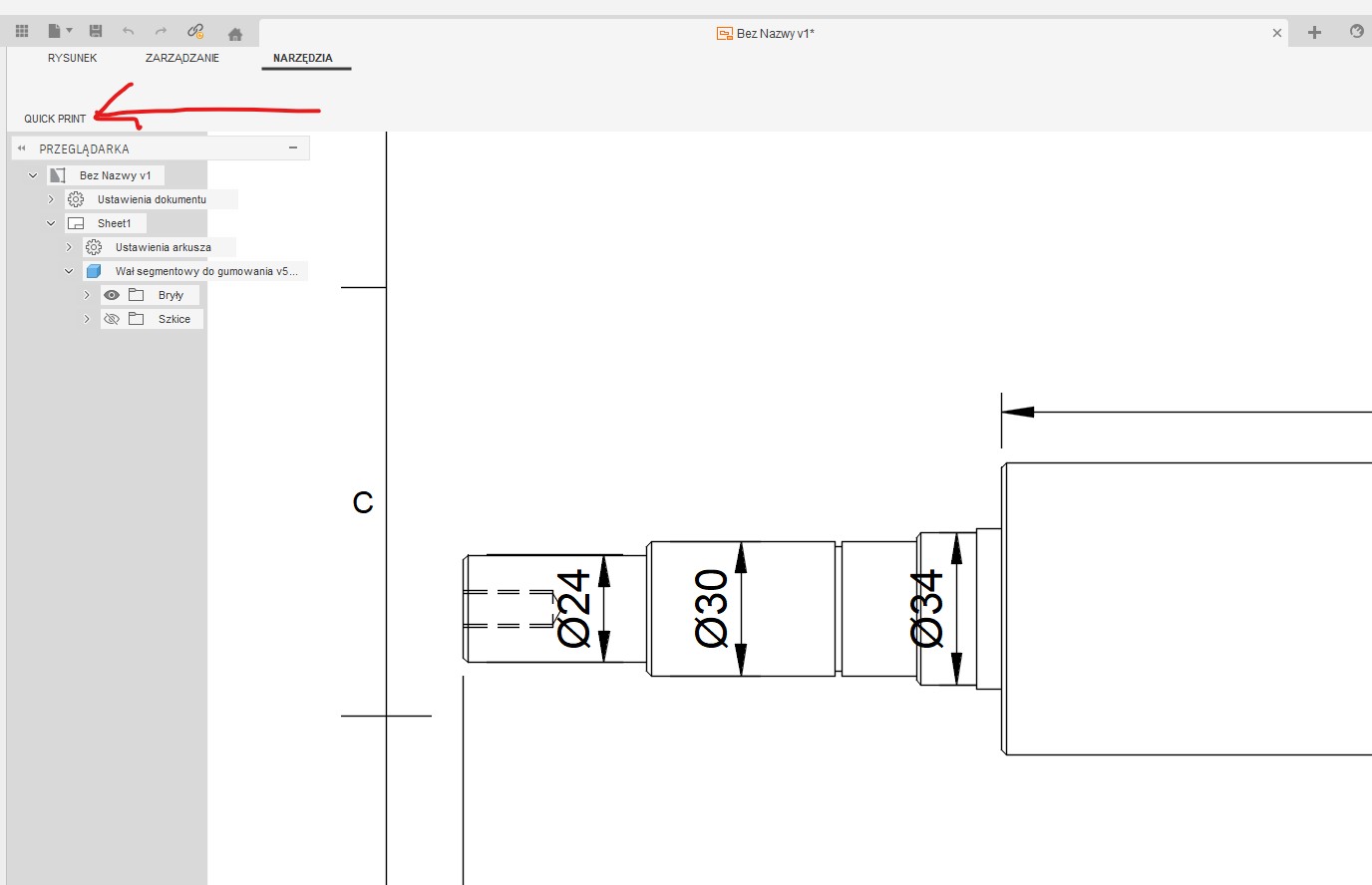Collapse the Wał segmentowy do gumowania node
The height and width of the screenshot is (885, 1372).
(69, 271)
